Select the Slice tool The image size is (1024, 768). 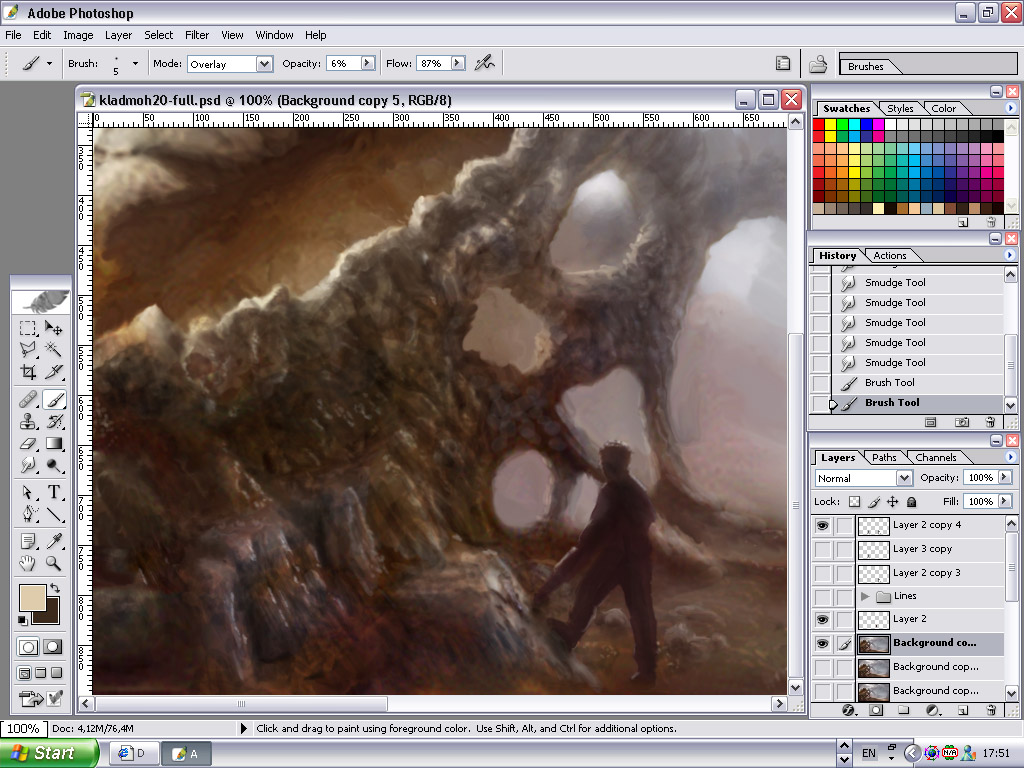pyautogui.click(x=54, y=372)
